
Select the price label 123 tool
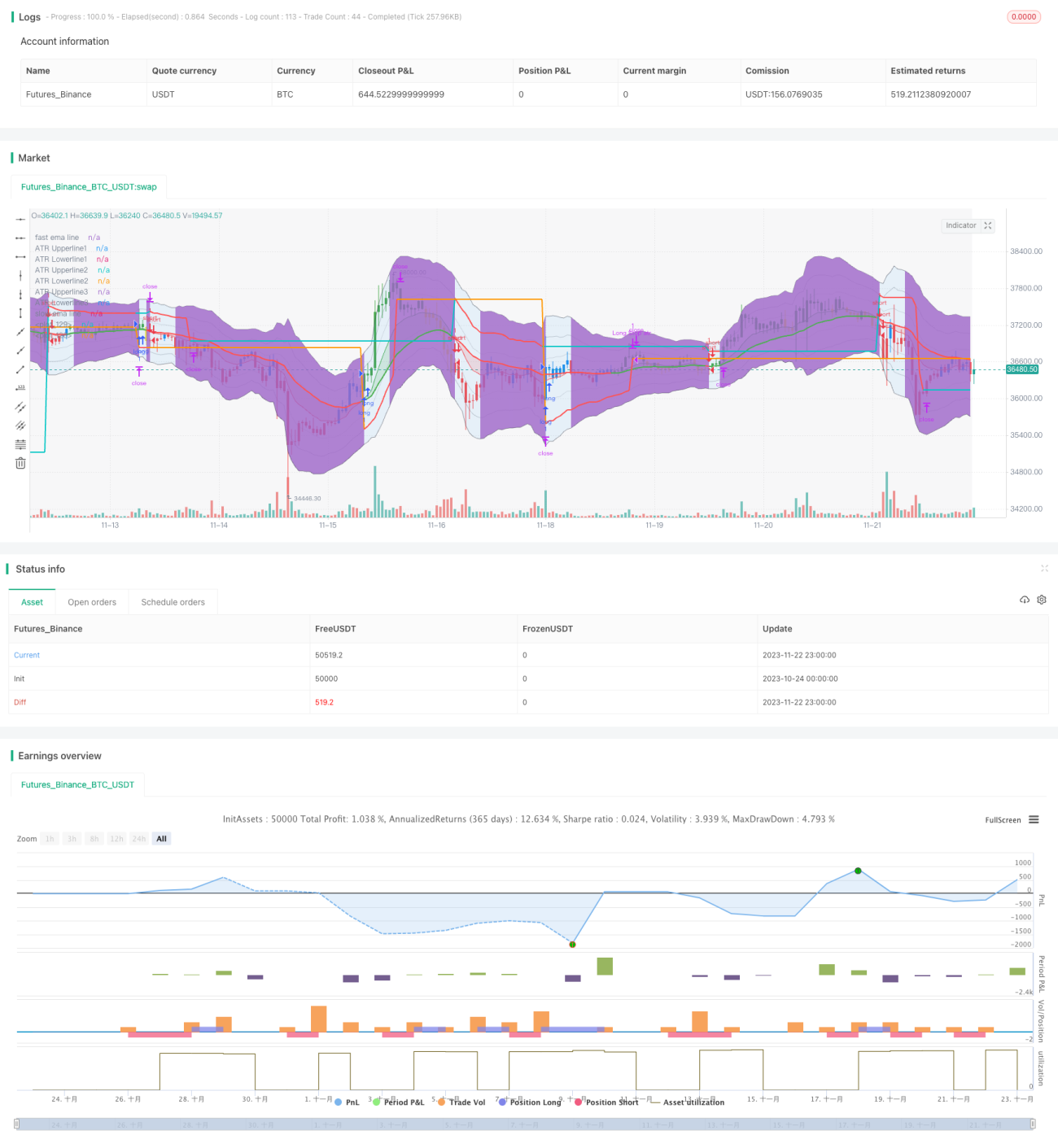20,388
